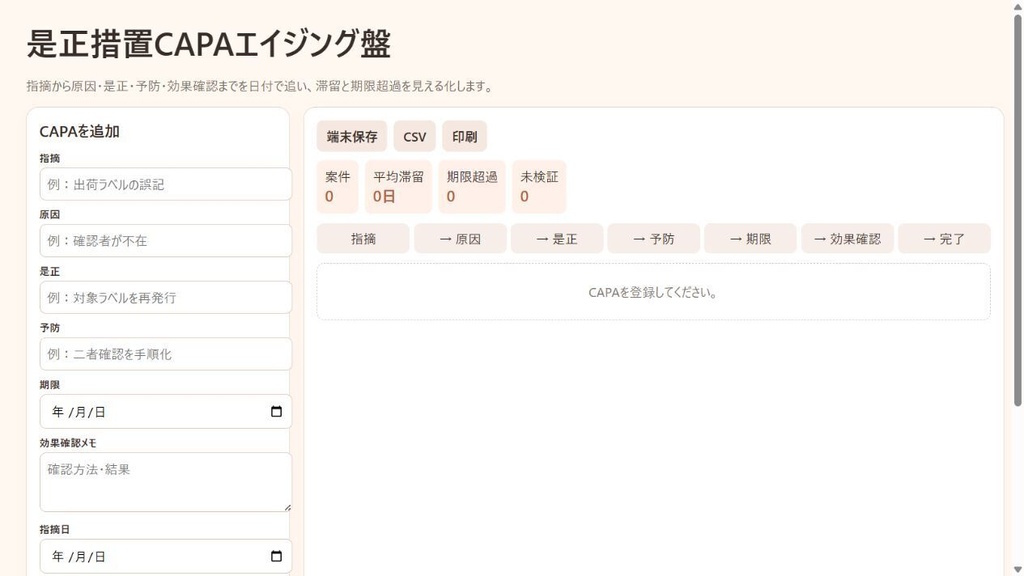
Task: Select the 指摘 stage header
Action: [363, 238]
